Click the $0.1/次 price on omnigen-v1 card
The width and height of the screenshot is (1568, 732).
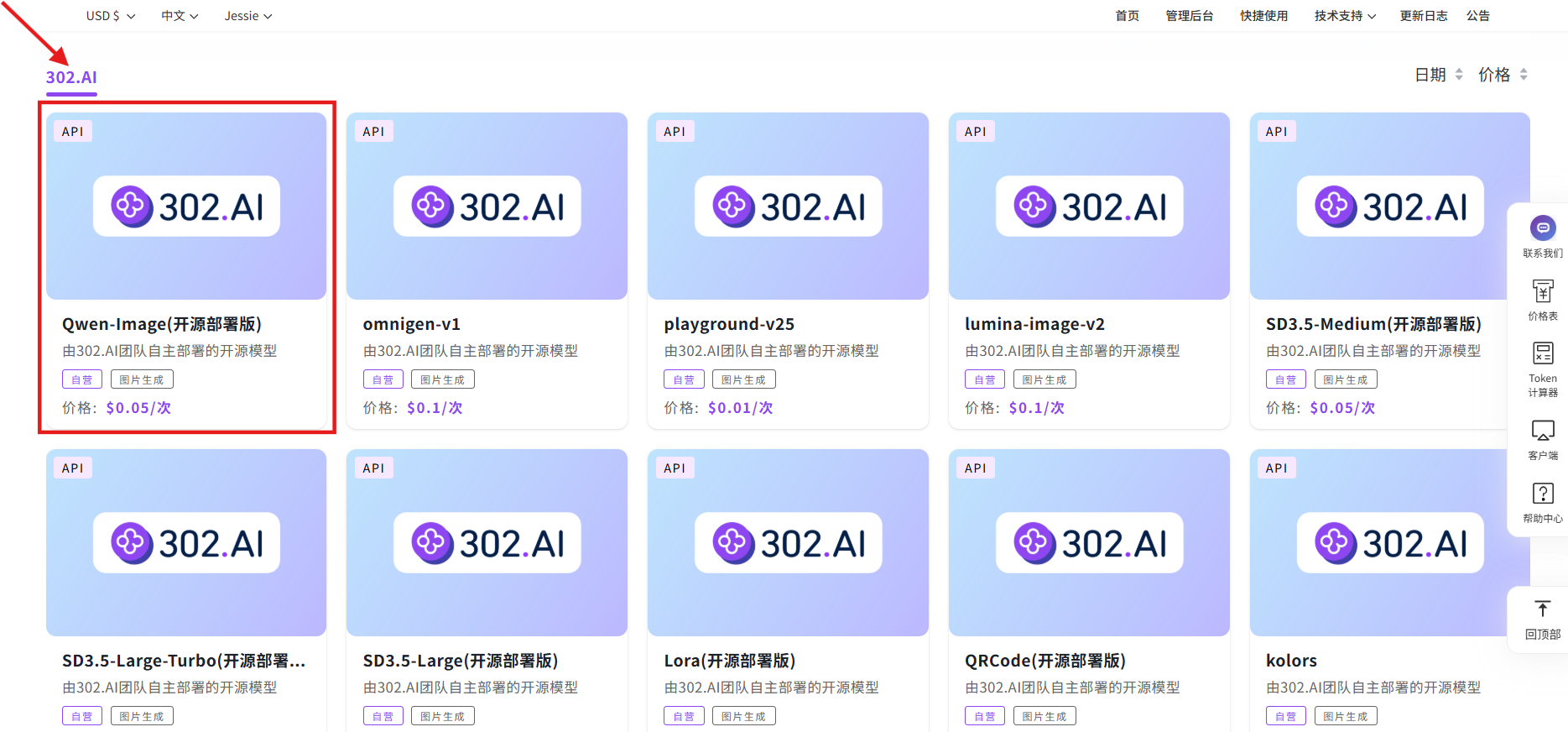pyautogui.click(x=435, y=408)
